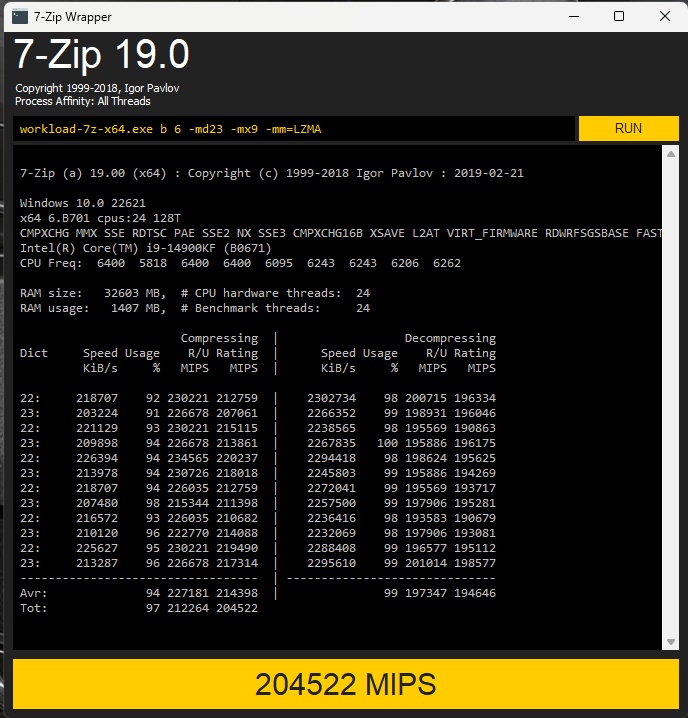Click the 7-Zip 19.0 heading
The image size is (688, 718).
(x=102, y=54)
